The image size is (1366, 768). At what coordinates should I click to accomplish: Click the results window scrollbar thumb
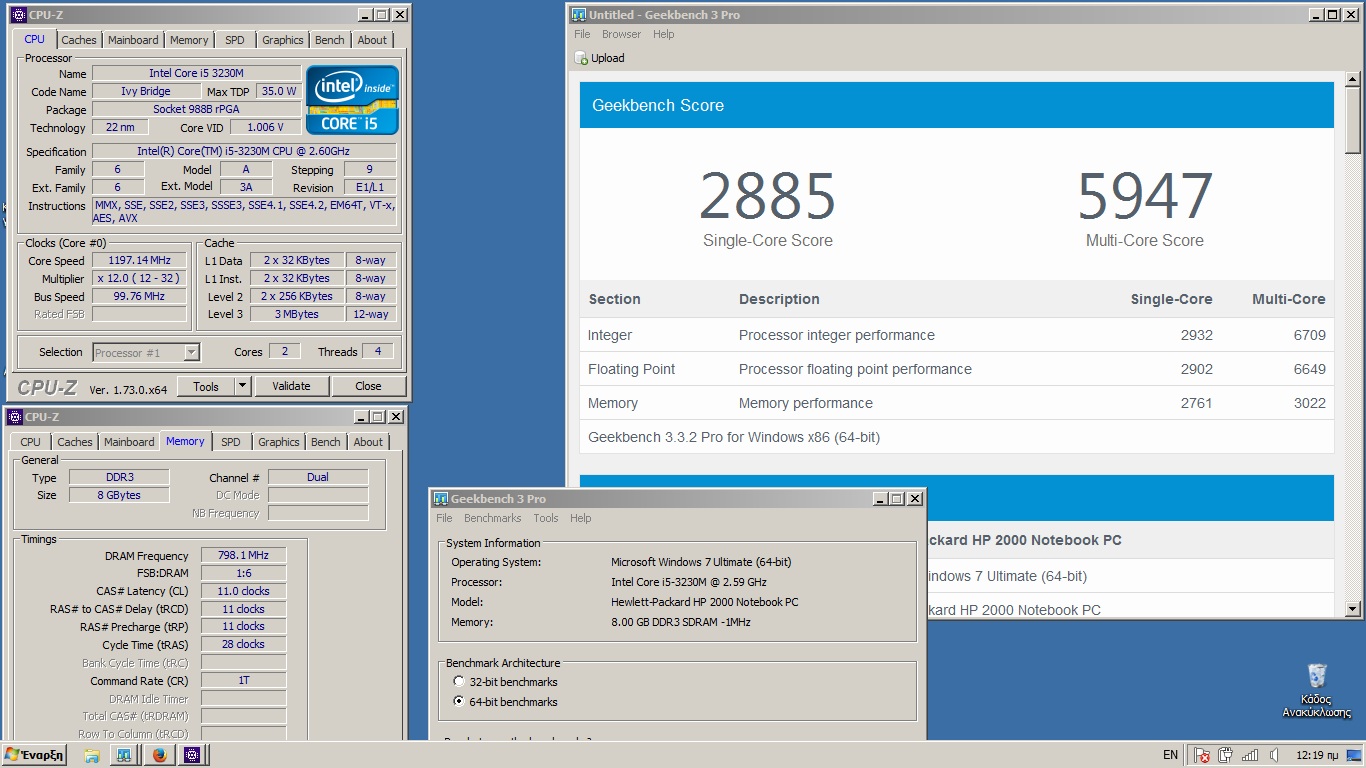point(1353,121)
